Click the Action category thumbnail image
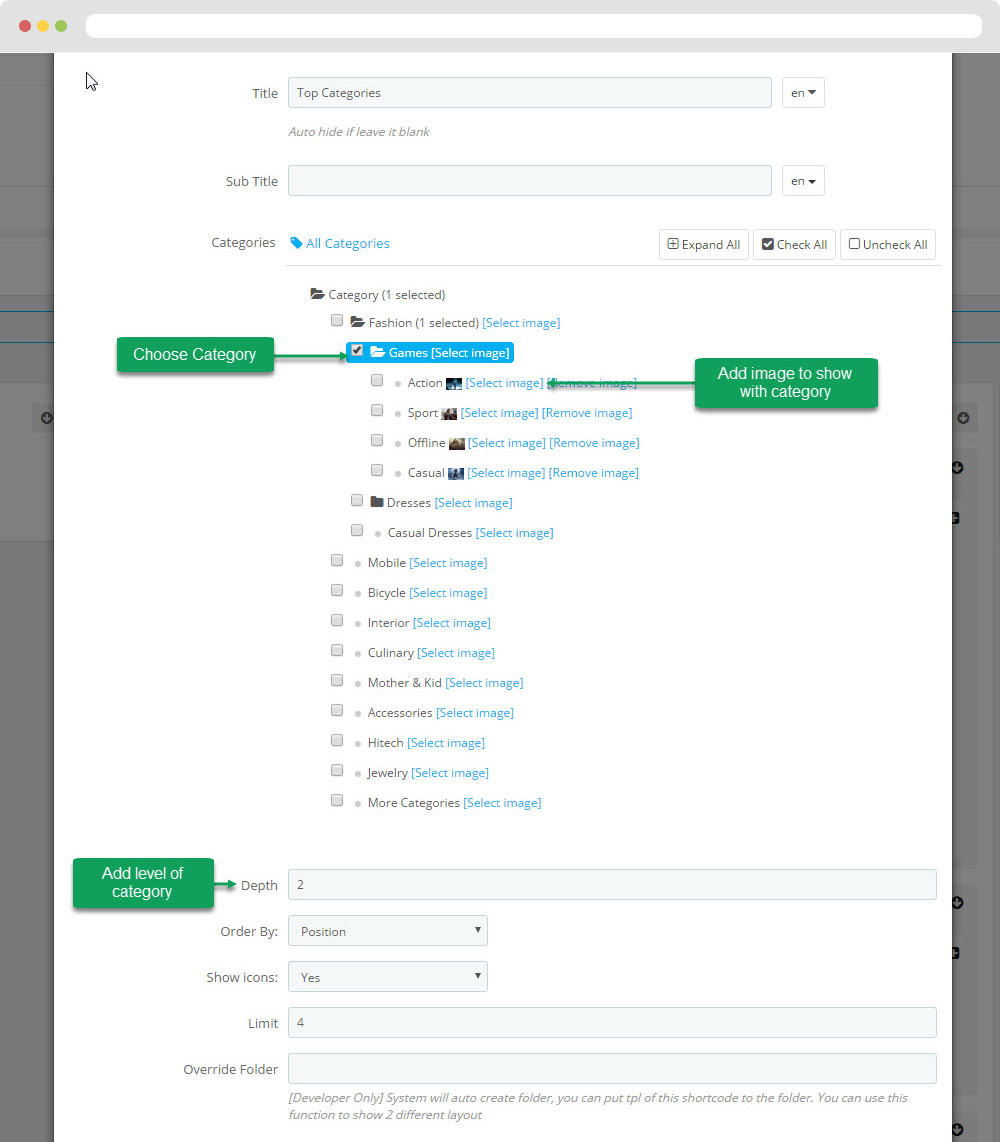1000x1142 pixels. click(x=454, y=384)
